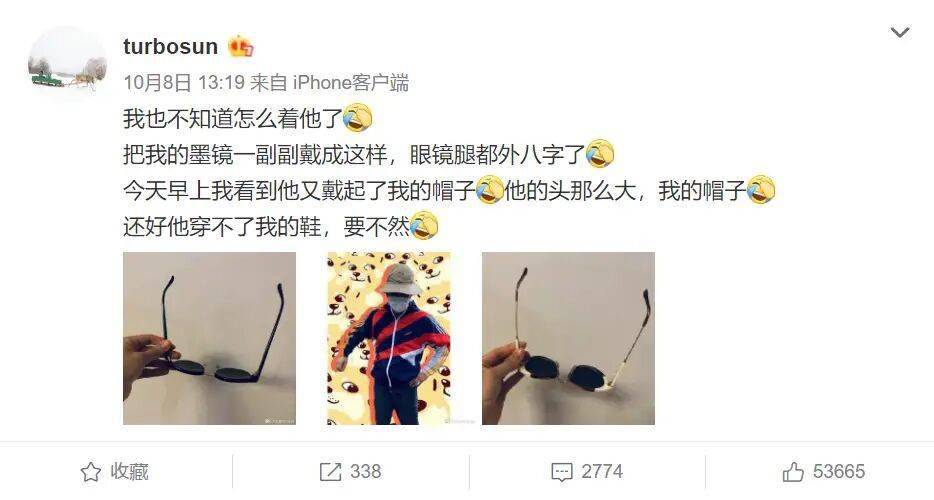Open the turbosun username link
934x500 pixels.
pos(170,46)
